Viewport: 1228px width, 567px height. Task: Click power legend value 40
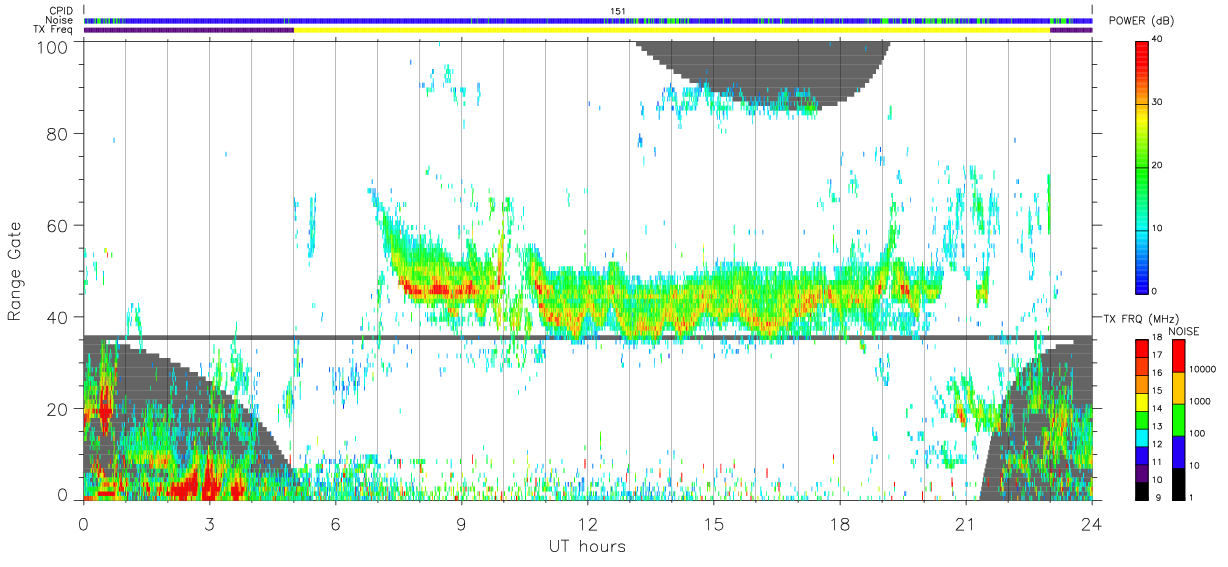click(1157, 40)
